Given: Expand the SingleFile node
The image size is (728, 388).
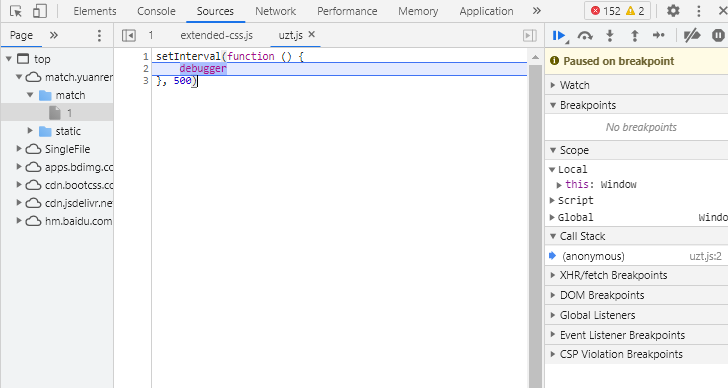Looking at the screenshot, I should click(19, 149).
